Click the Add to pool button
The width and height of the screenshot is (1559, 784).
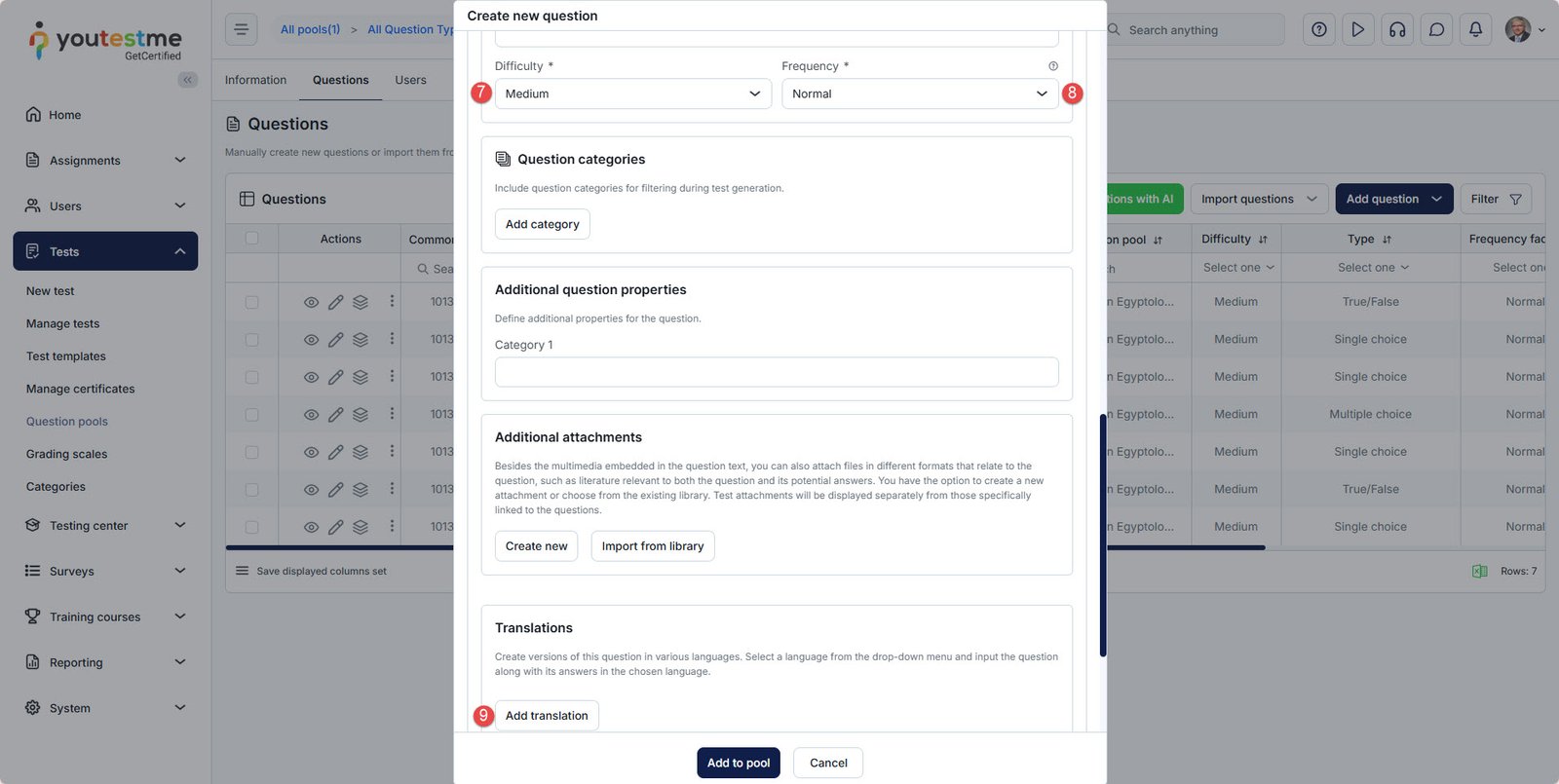coord(738,763)
